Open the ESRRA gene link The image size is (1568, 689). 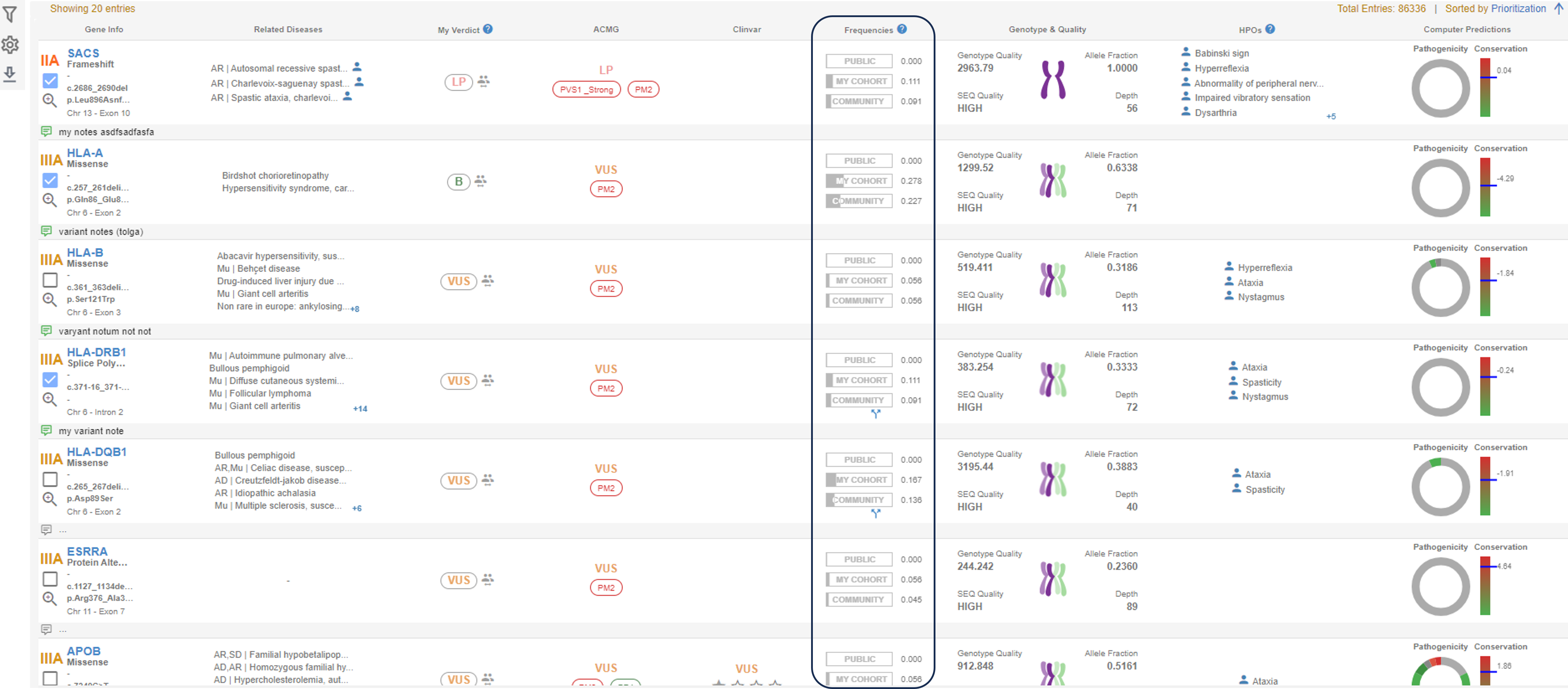[87, 551]
